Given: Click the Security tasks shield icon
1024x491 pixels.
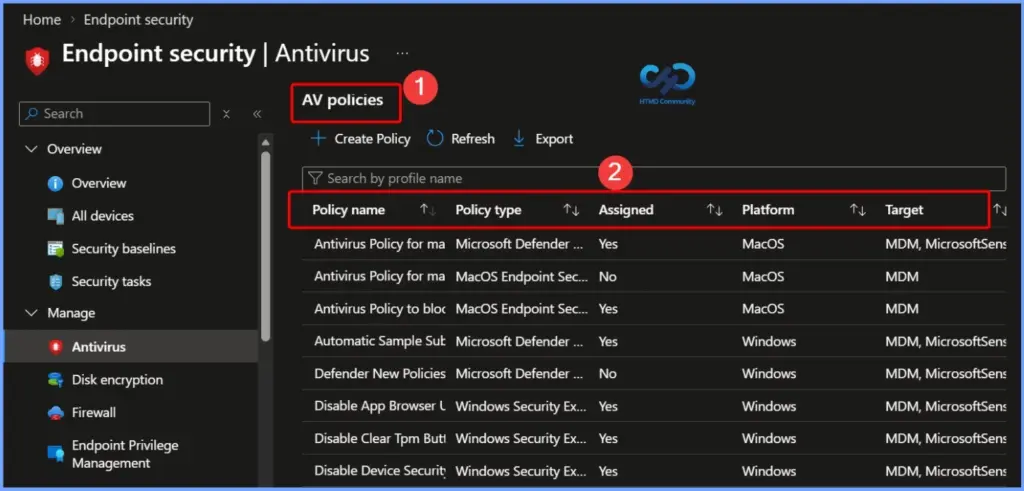Looking at the screenshot, I should 56,281.
